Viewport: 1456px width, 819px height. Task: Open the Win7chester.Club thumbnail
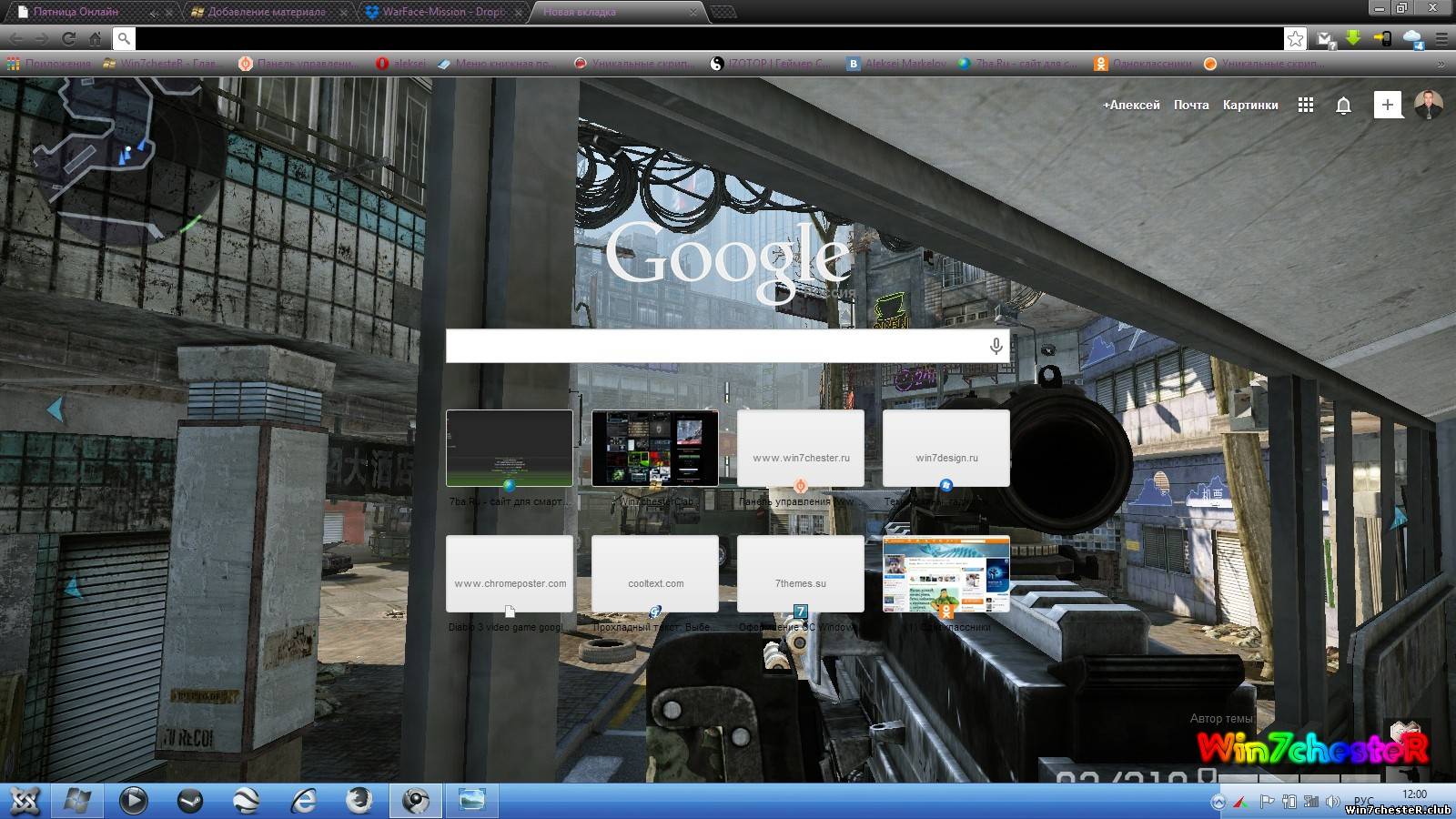pos(655,448)
